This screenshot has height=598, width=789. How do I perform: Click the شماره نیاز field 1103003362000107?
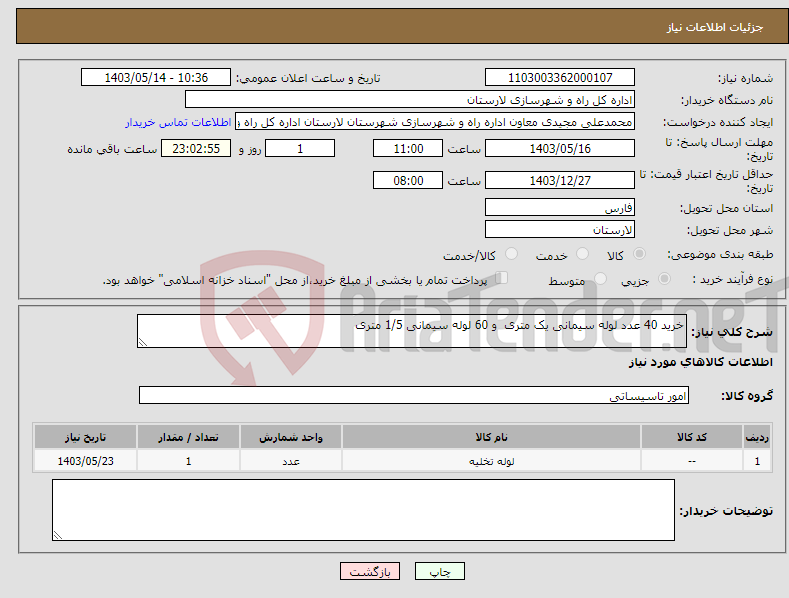(560, 78)
